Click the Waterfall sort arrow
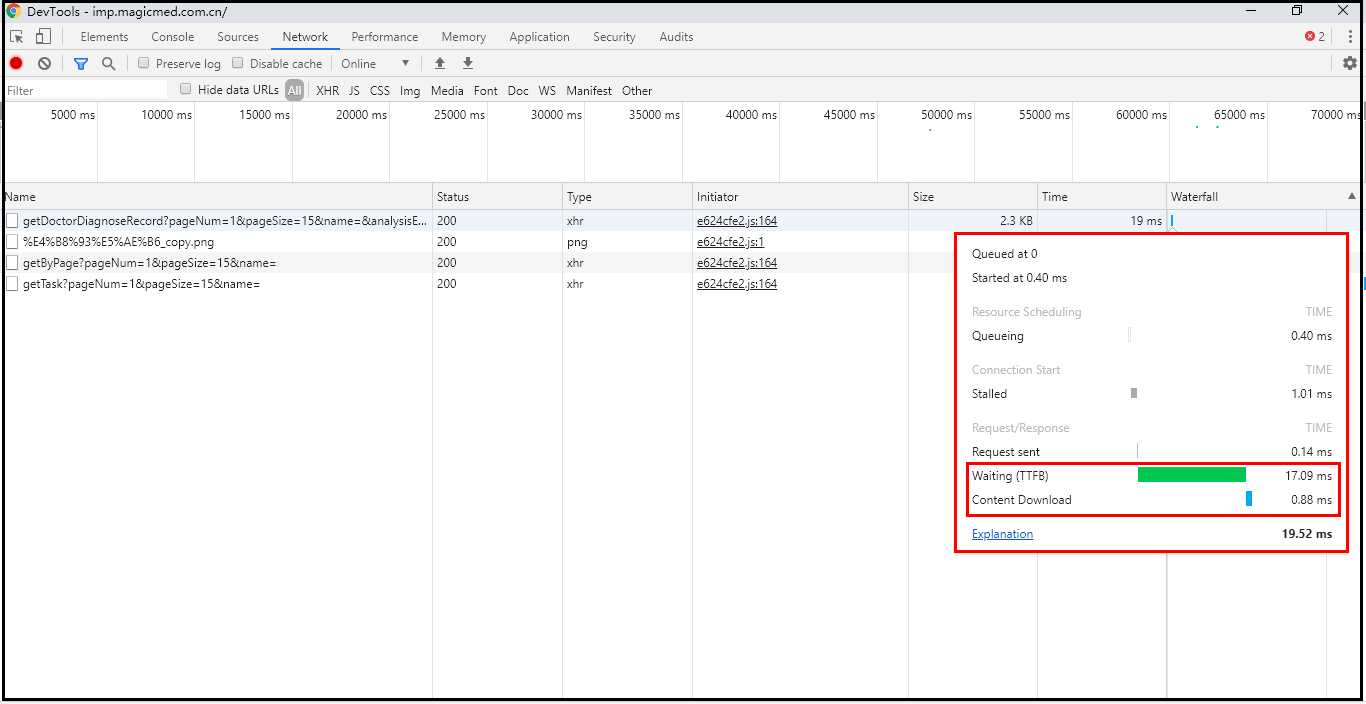Screen dimensions: 1366x704 coord(1352,196)
